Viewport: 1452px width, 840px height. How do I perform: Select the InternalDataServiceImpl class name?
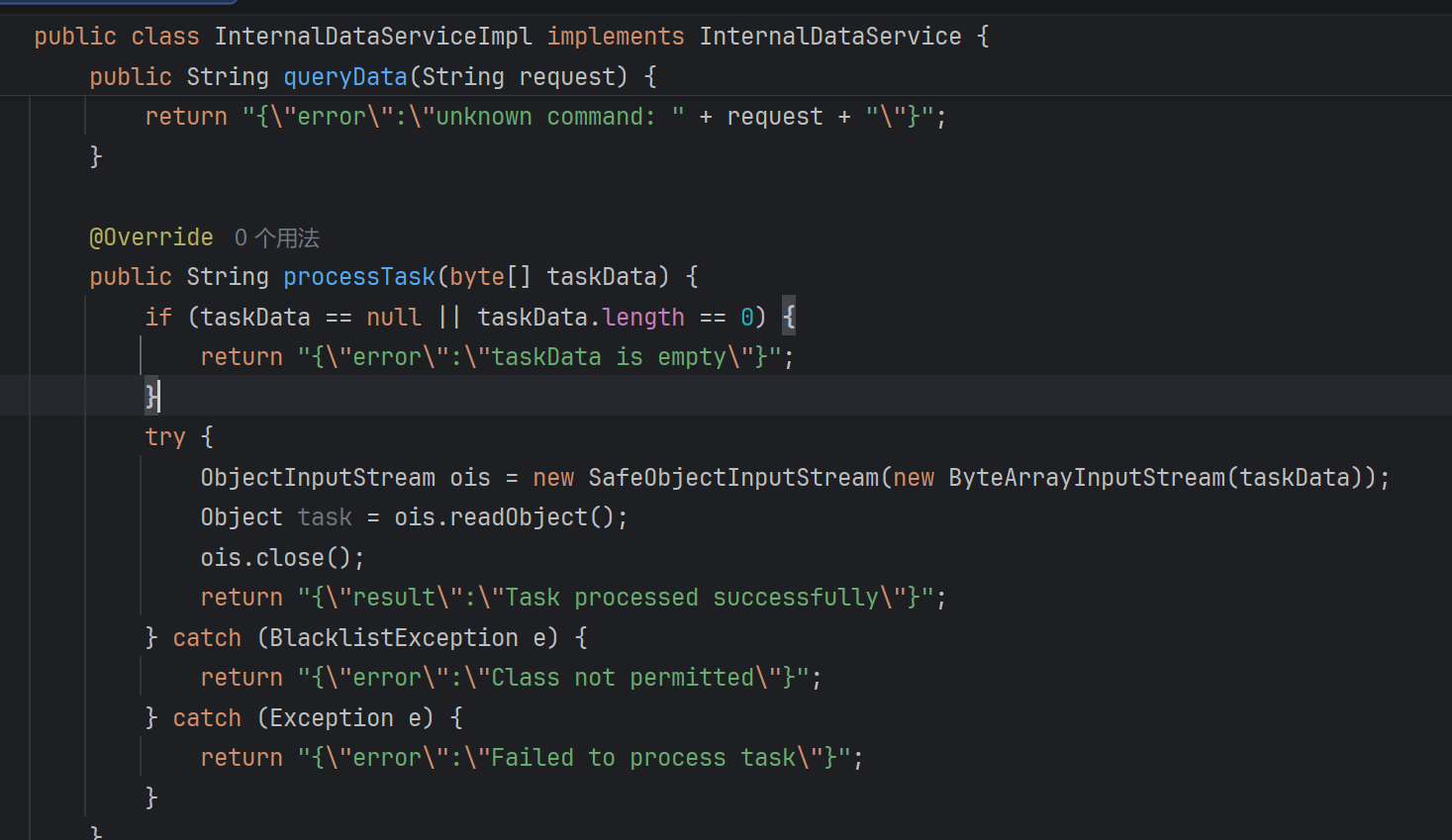pyautogui.click(x=373, y=37)
